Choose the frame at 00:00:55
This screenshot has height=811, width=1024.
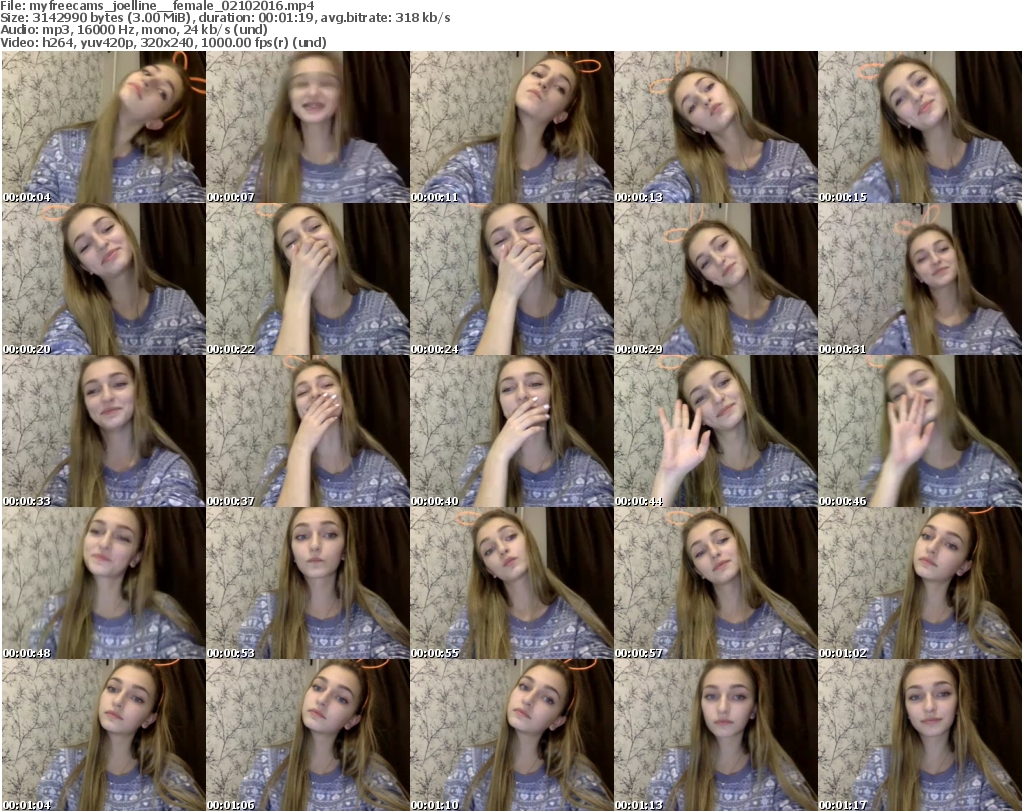coord(511,583)
